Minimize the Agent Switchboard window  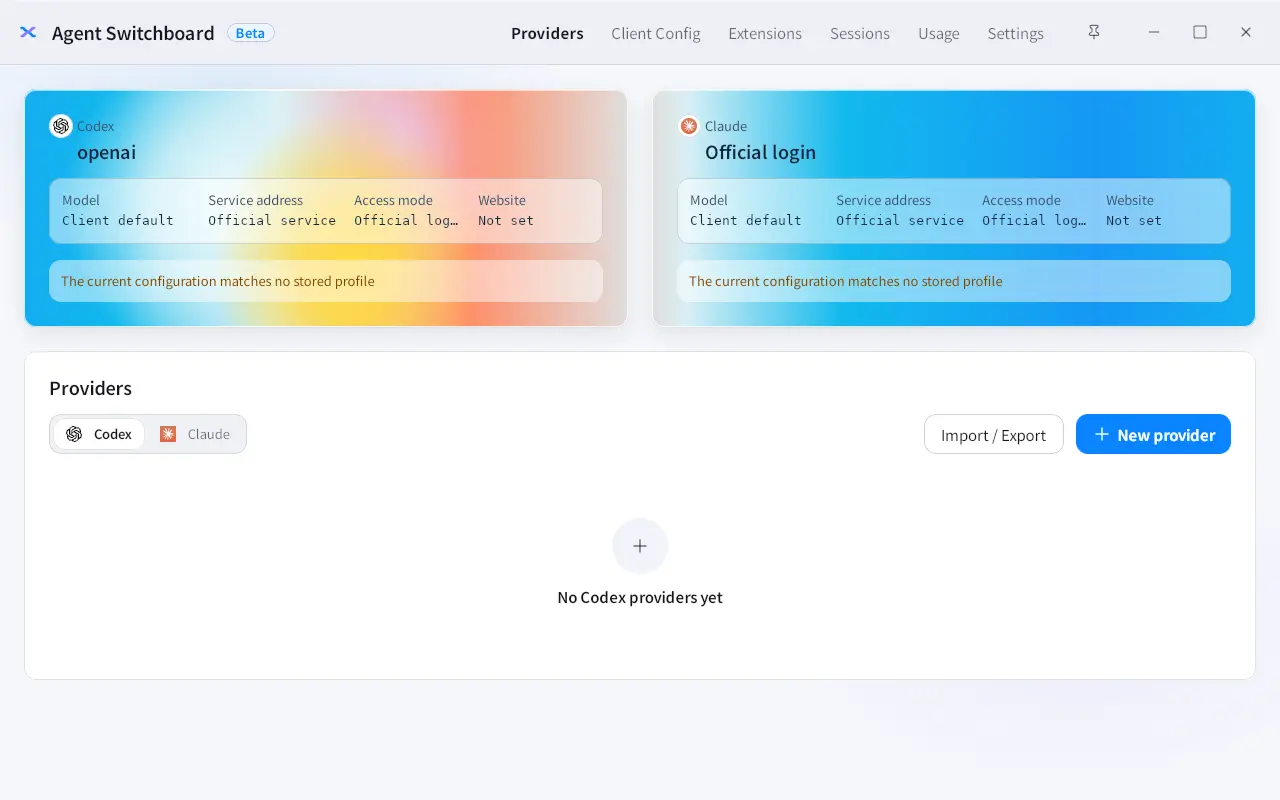1154,32
